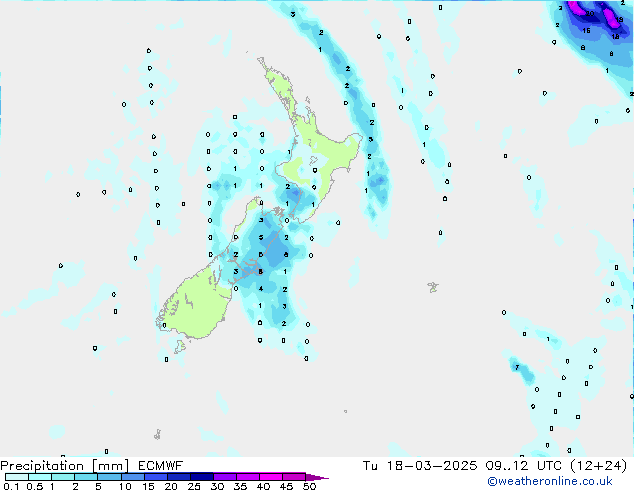Click the 1–2 mm legend color swatch

[63, 477]
